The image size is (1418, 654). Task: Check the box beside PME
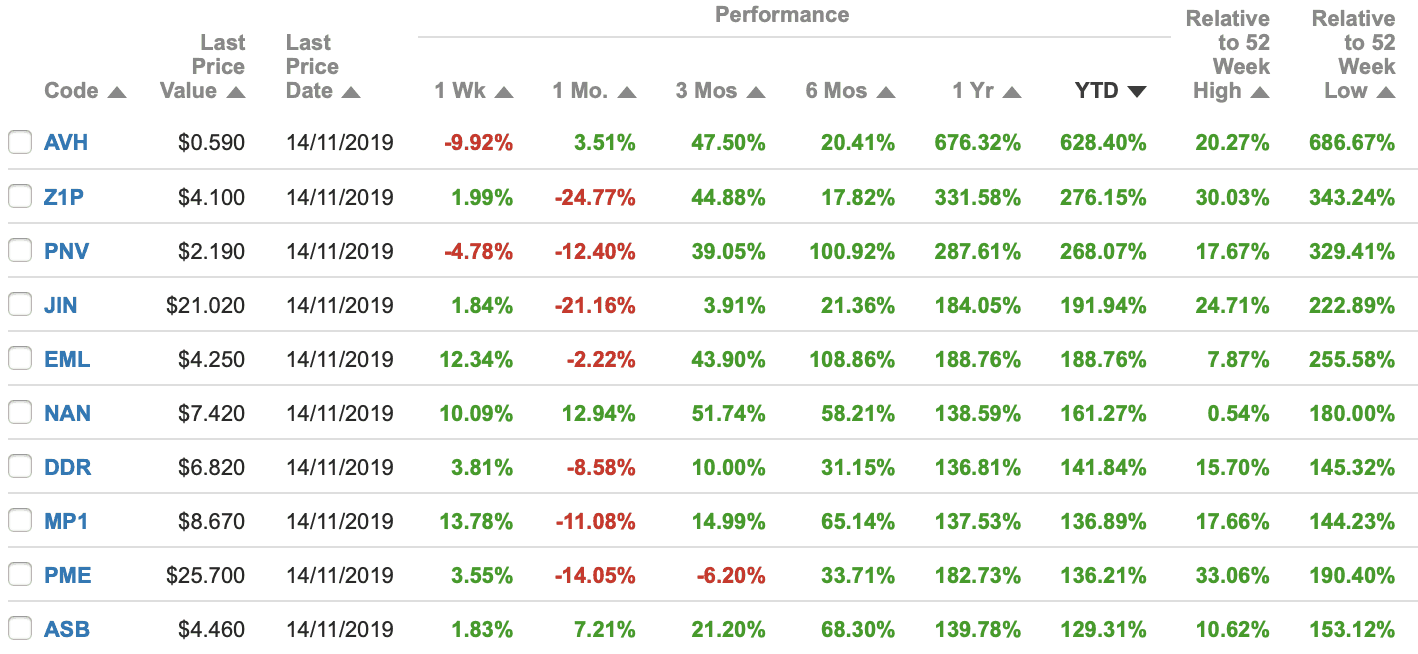click(x=20, y=575)
